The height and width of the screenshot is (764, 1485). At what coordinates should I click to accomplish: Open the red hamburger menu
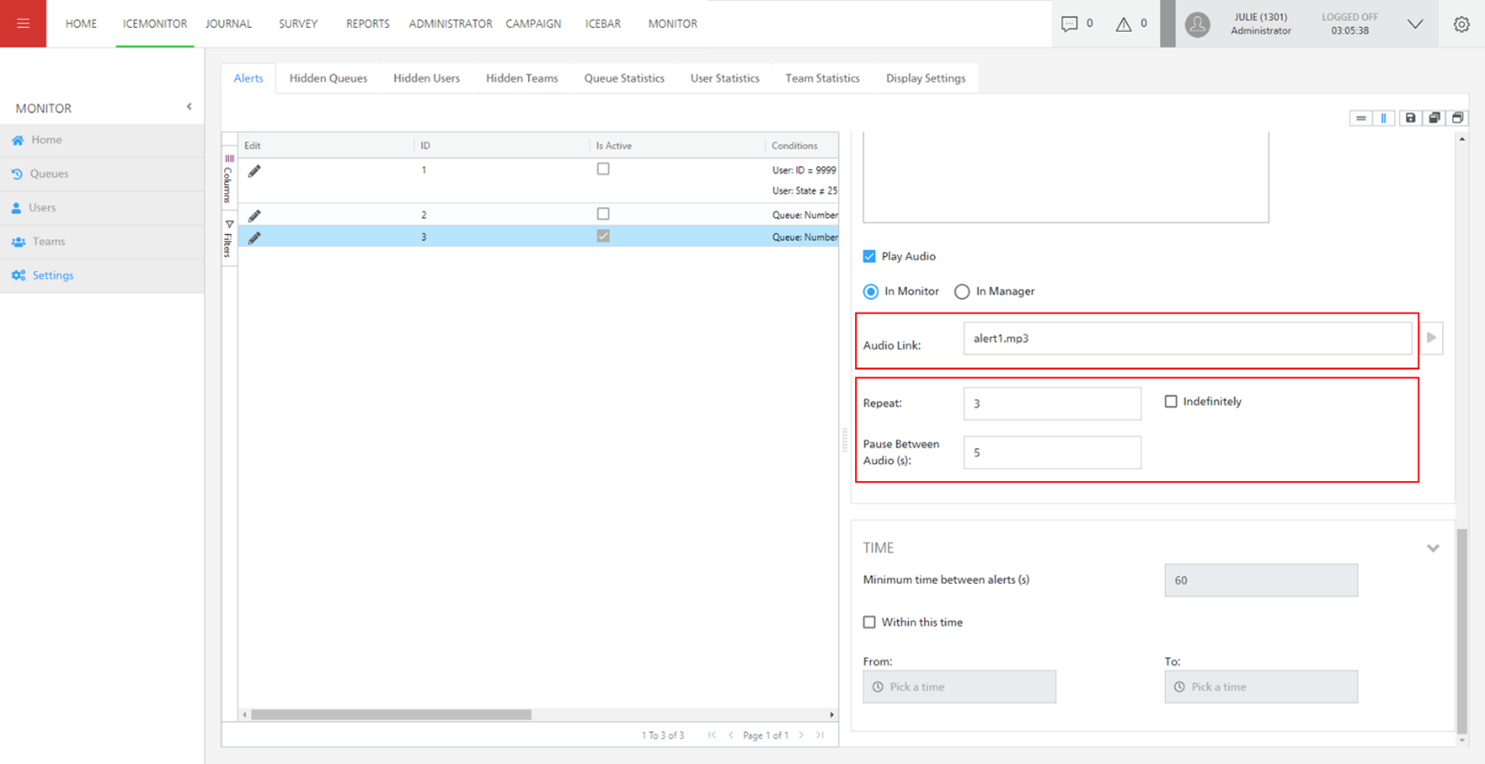(x=23, y=23)
